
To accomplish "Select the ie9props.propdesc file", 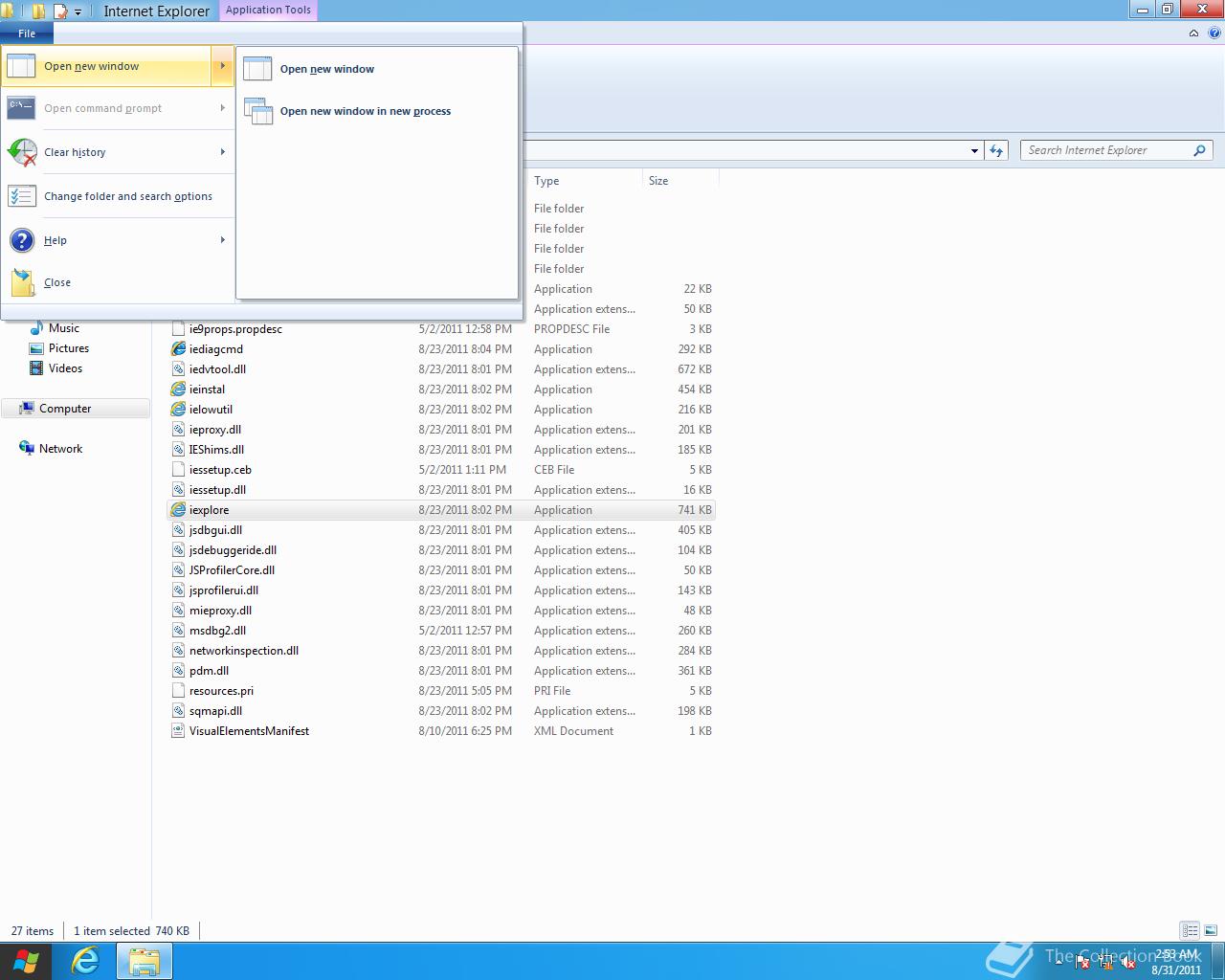I will [x=441, y=329].
